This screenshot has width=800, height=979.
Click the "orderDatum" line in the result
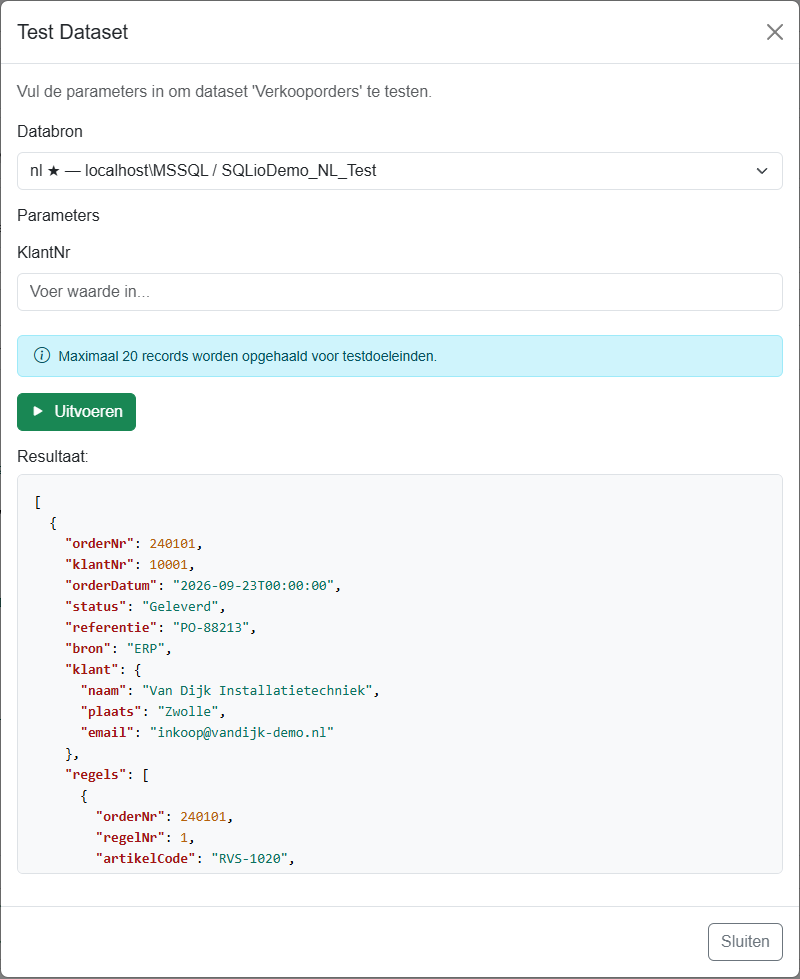[x=203, y=586]
